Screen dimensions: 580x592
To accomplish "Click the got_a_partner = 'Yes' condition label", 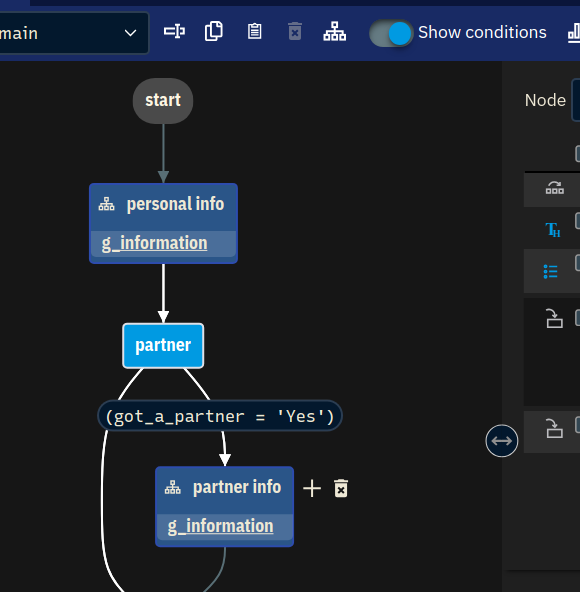I will (x=220, y=416).
